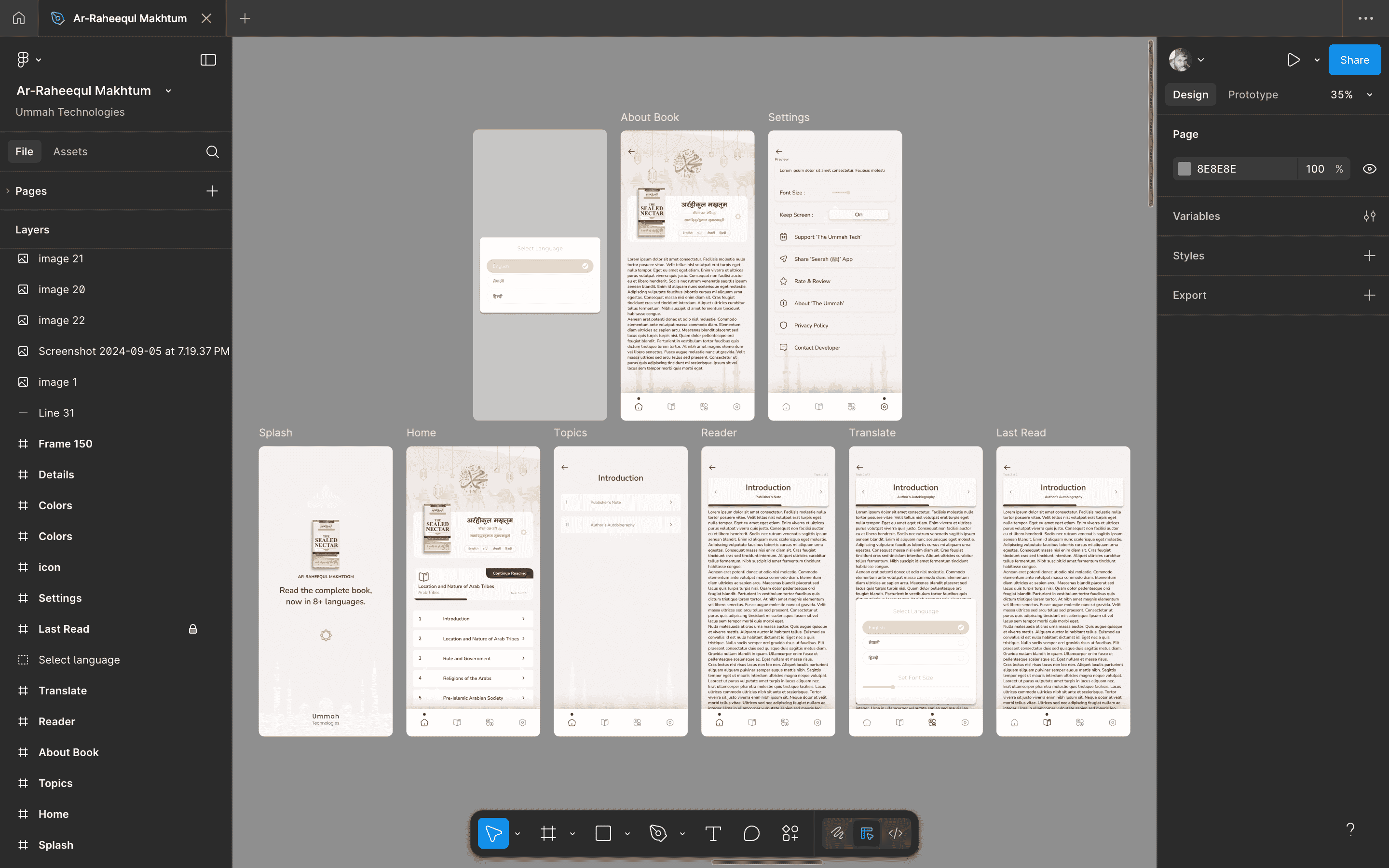Open the Variables panel icon
This screenshot has height=868, width=1389.
click(1370, 216)
